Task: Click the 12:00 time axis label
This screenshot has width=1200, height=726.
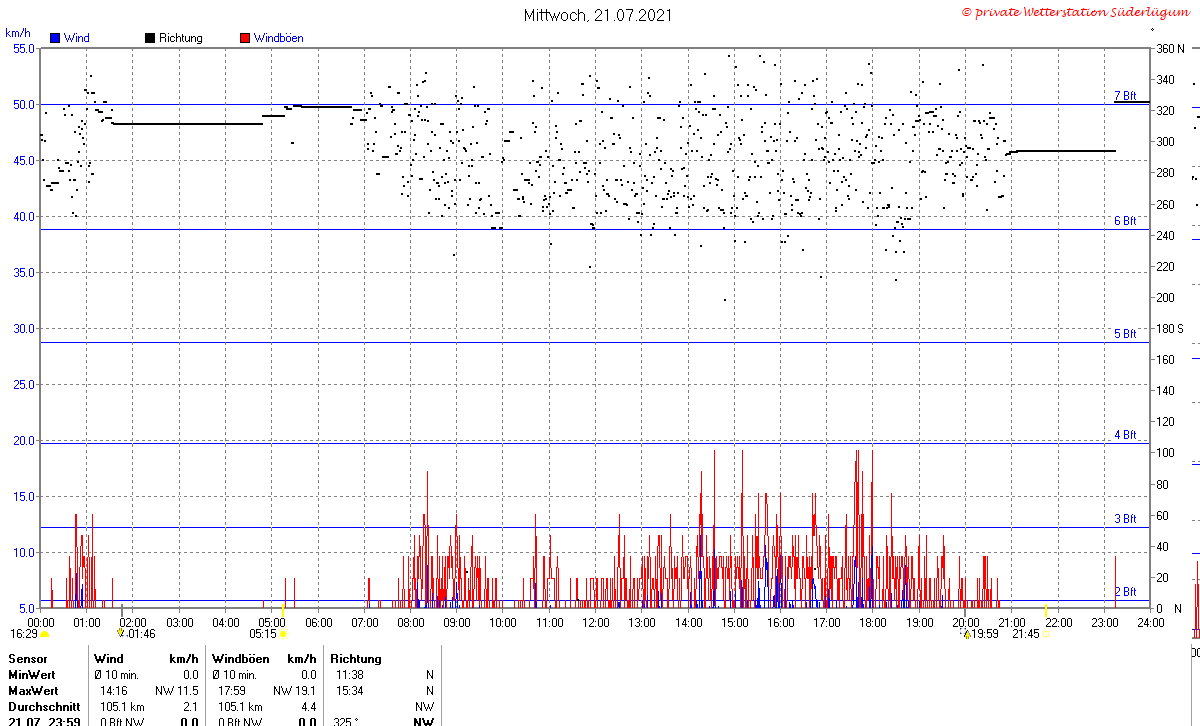Action: click(x=596, y=622)
